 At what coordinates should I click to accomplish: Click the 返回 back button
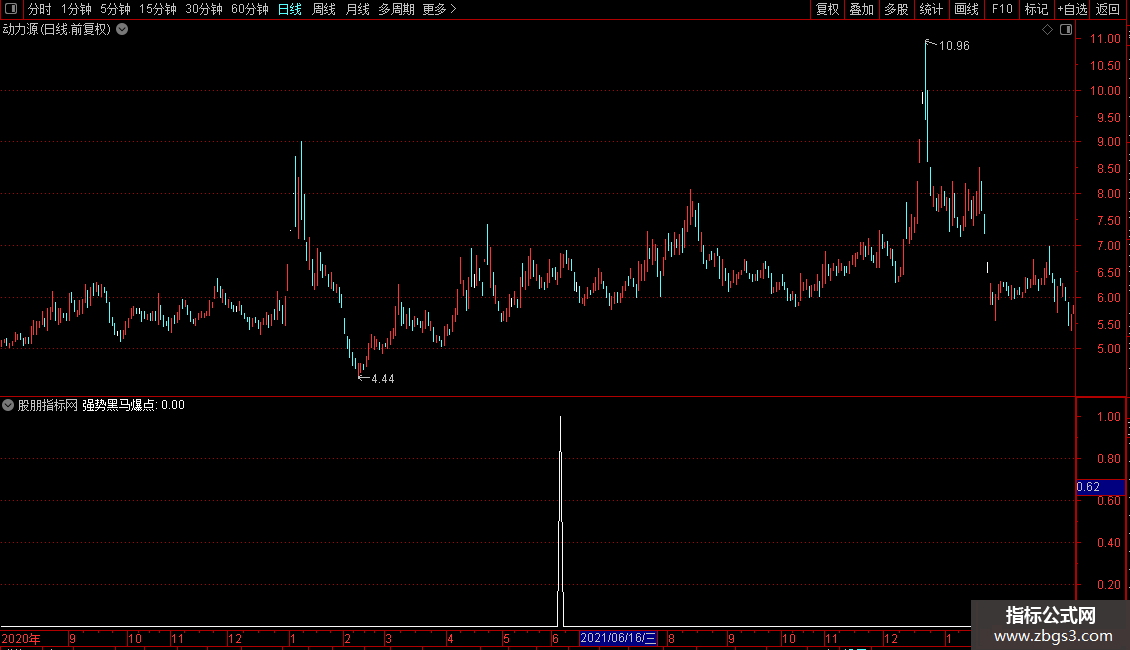1108,9
